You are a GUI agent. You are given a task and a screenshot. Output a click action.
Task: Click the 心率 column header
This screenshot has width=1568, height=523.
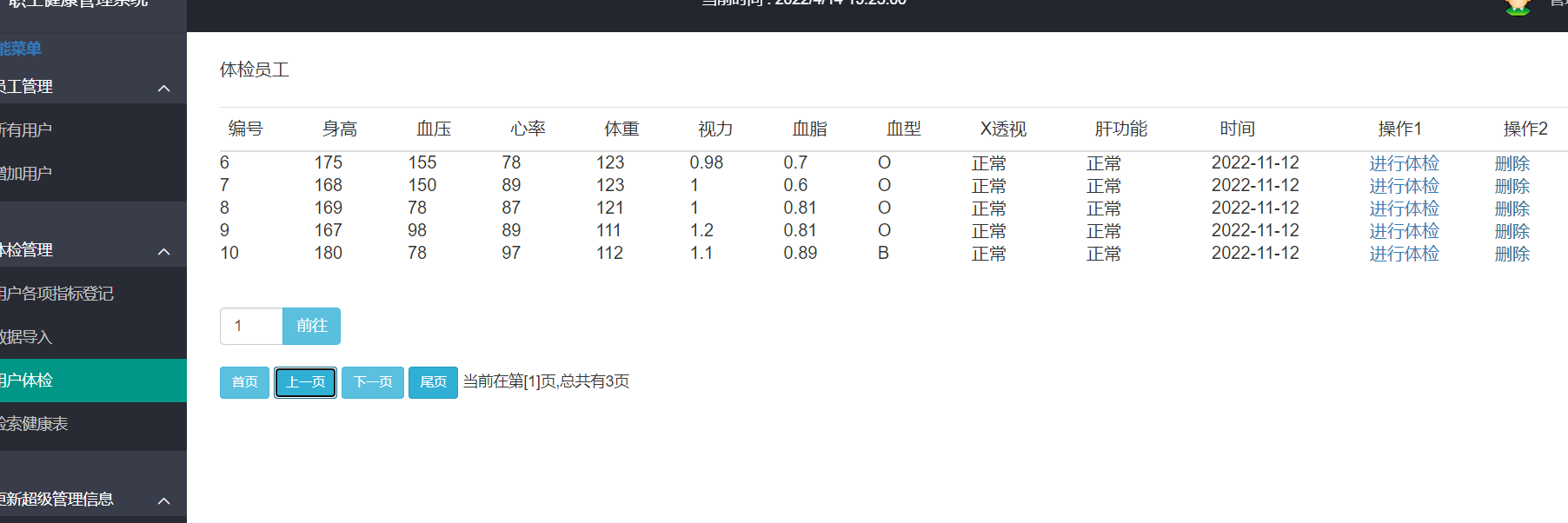point(528,129)
